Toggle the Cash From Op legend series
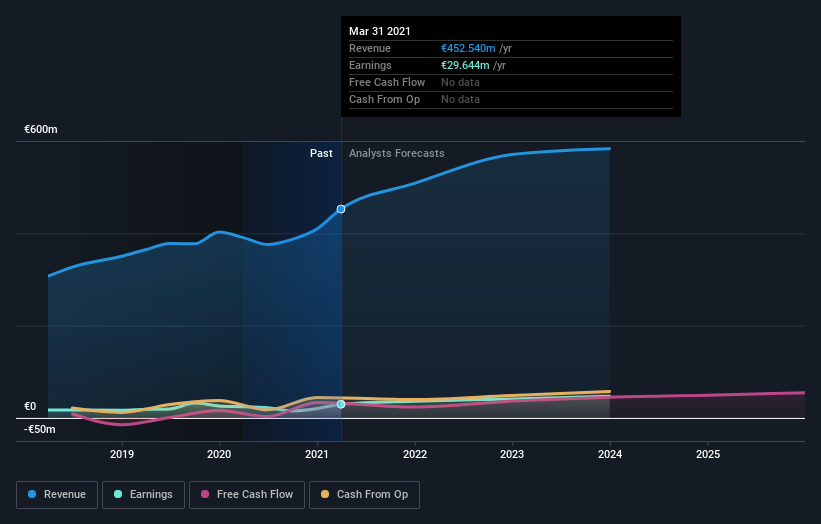 (x=364, y=495)
